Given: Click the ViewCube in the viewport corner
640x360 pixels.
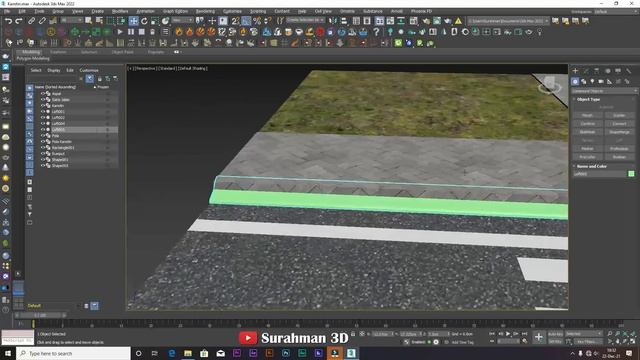Looking at the screenshot, I should [549, 84].
